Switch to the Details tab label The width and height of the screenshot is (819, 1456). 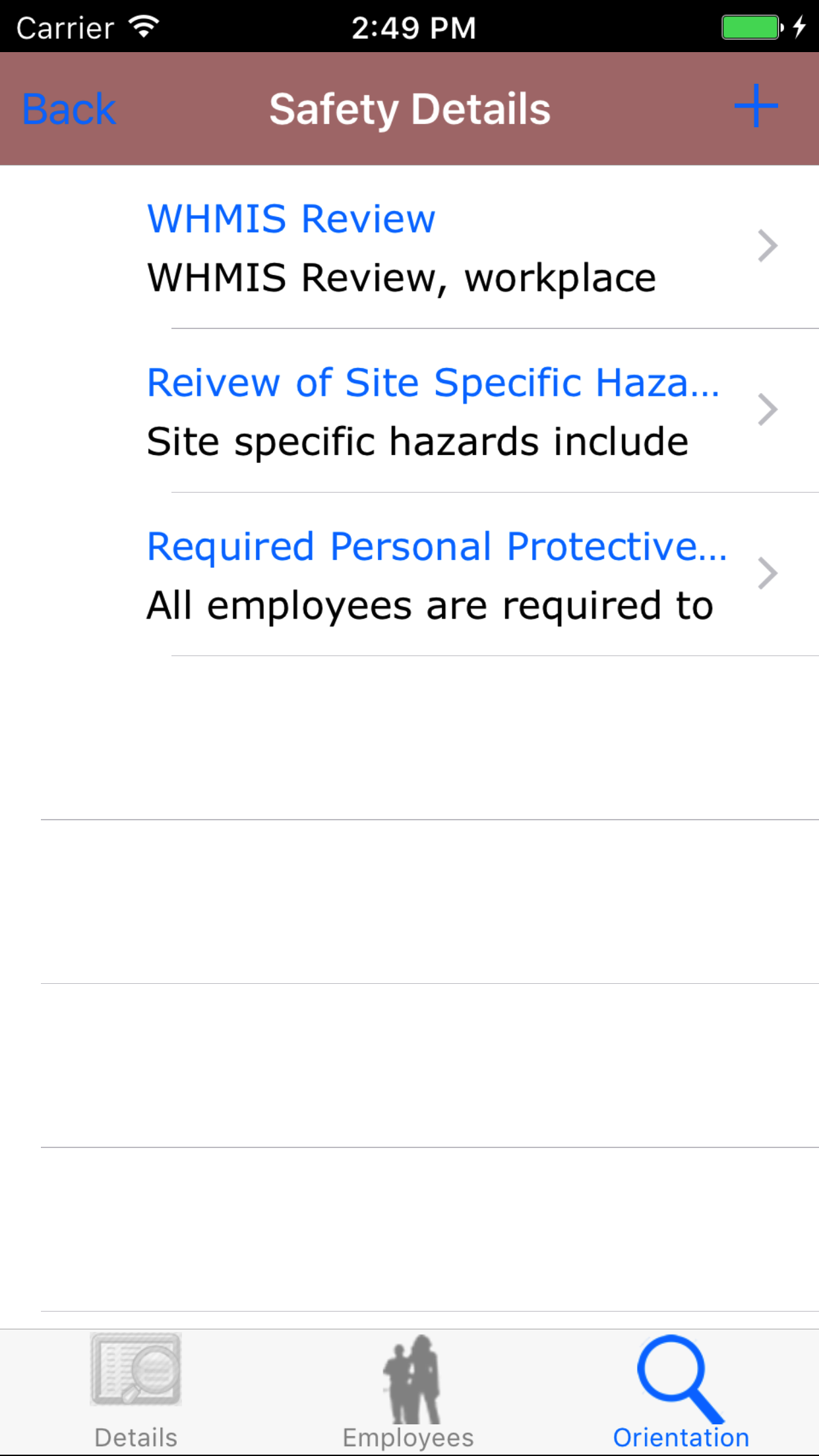coord(136,1438)
